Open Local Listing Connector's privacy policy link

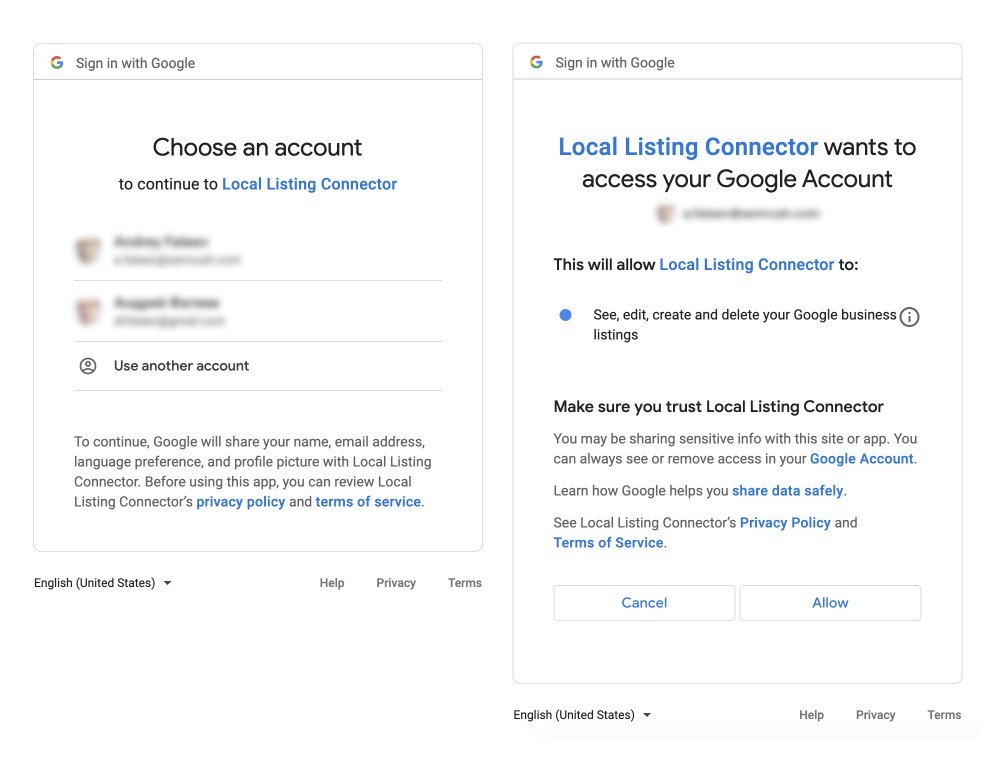(x=241, y=501)
